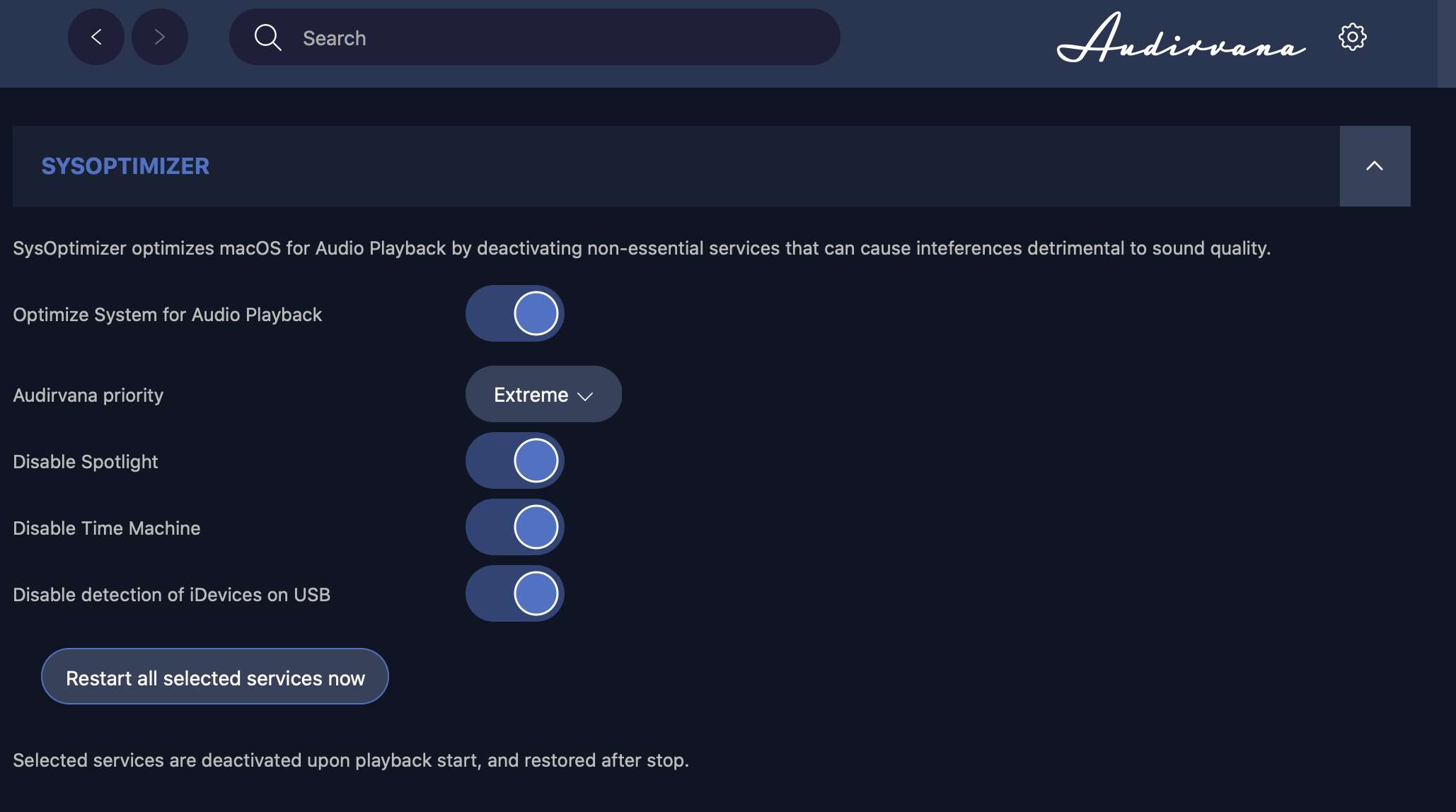Click the Selected services are deactivated note

pos(351,760)
